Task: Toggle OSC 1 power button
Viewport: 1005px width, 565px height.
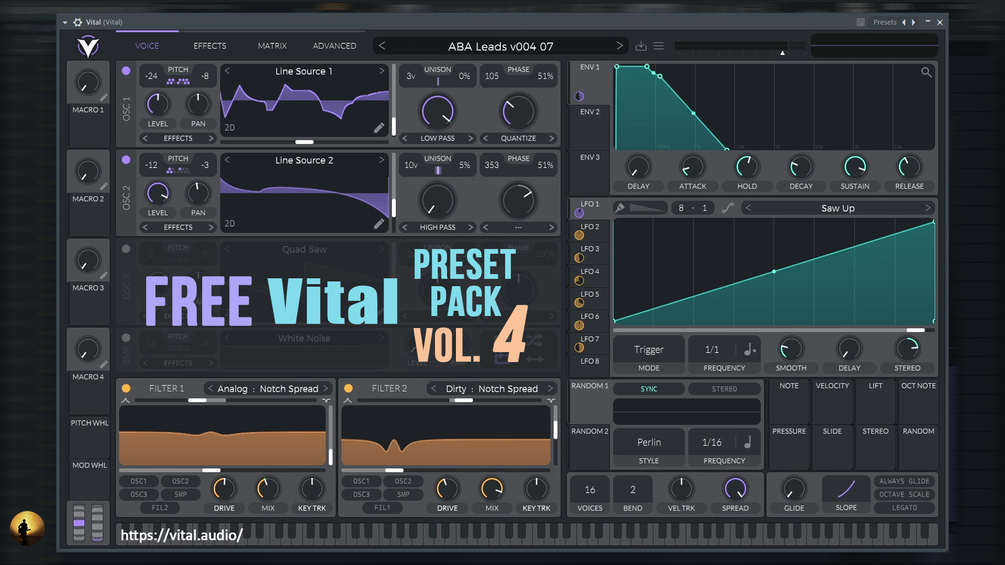Action: point(126,70)
